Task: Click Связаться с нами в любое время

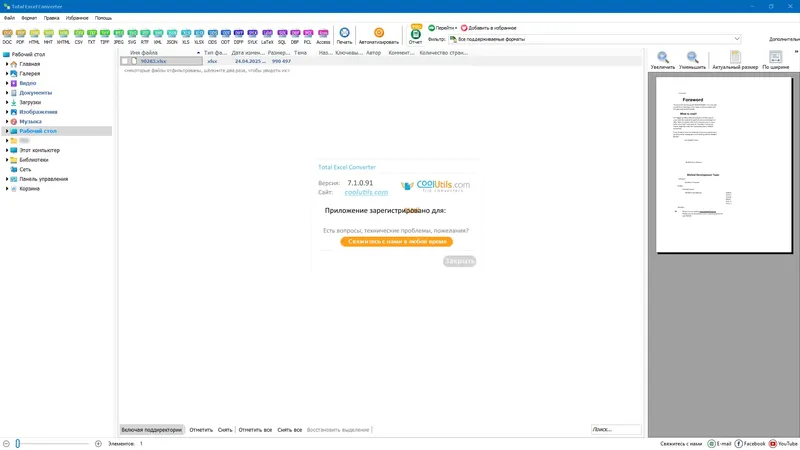Action: 396,241
